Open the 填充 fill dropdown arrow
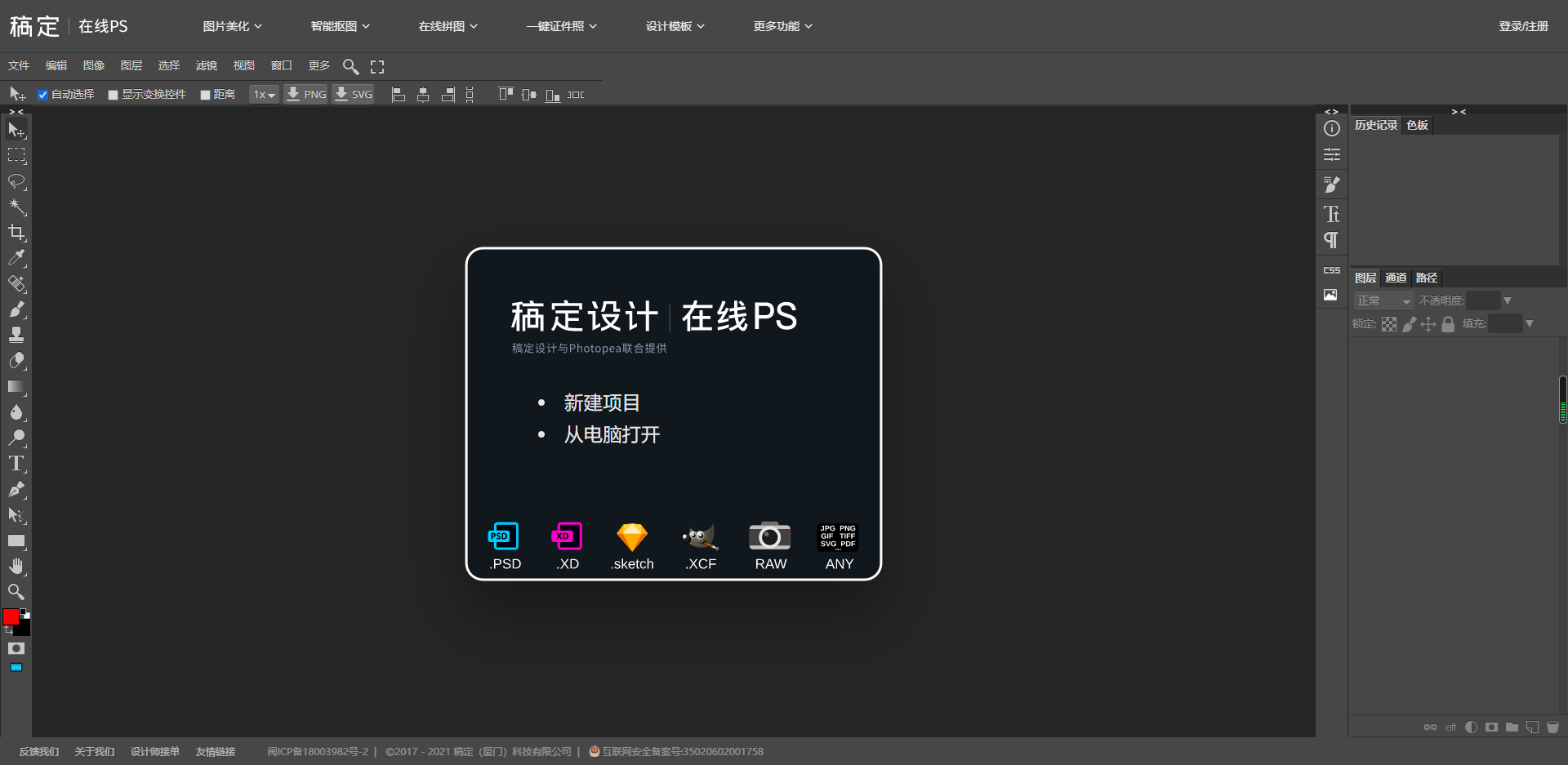Image resolution: width=1568 pixels, height=765 pixels. pos(1530,324)
